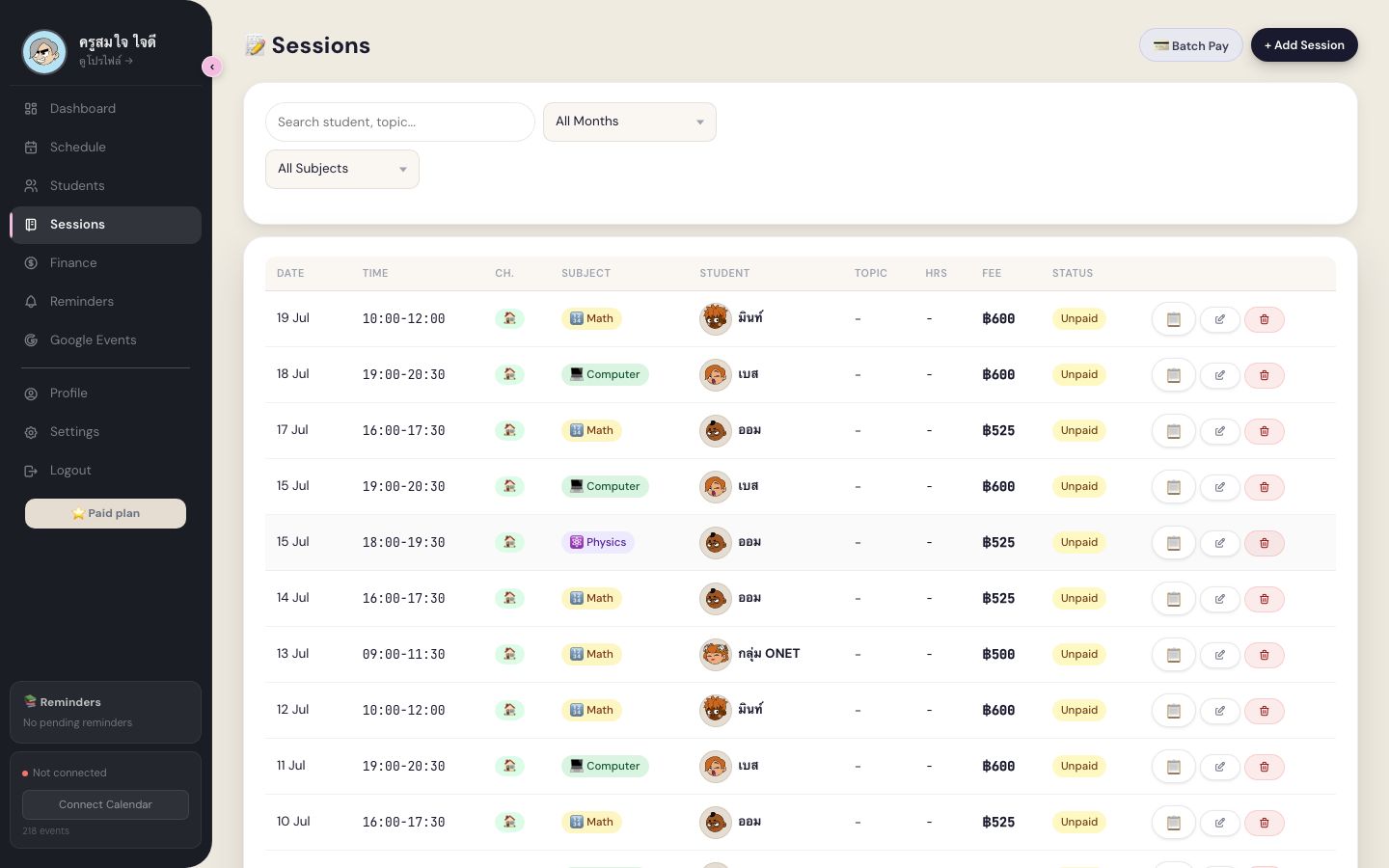Viewport: 1389px width, 868px height.
Task: Click the 09:00-11:30 time cell
Action: [x=403, y=654]
